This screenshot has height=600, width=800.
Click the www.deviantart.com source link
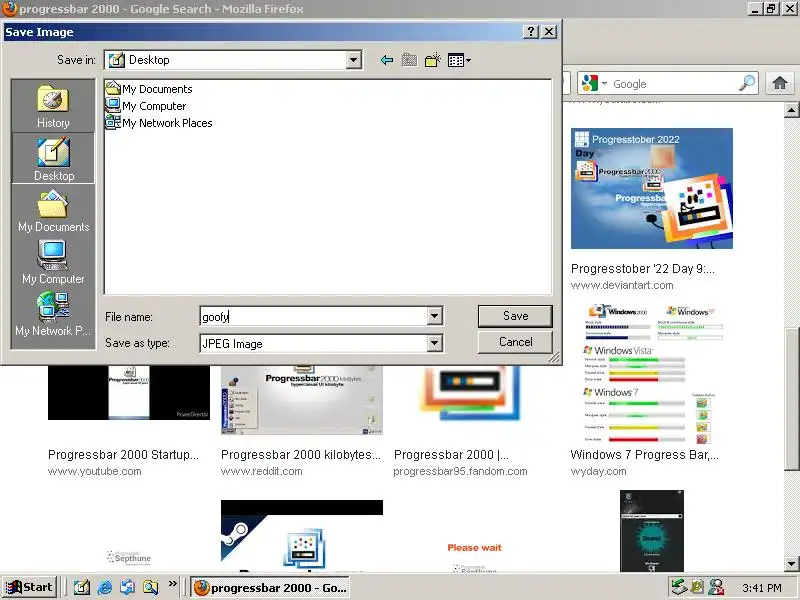click(x=622, y=285)
